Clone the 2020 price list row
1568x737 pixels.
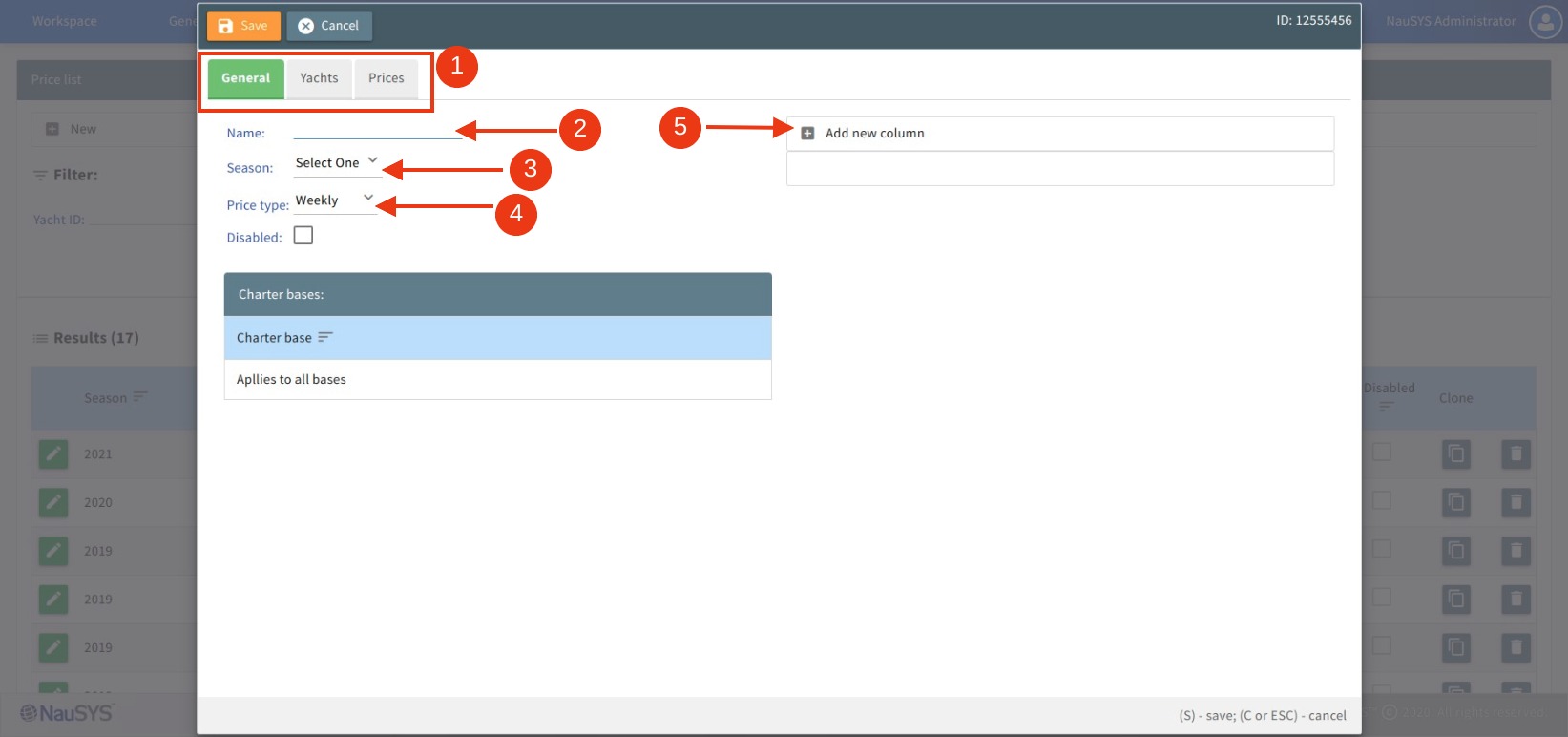click(x=1456, y=502)
